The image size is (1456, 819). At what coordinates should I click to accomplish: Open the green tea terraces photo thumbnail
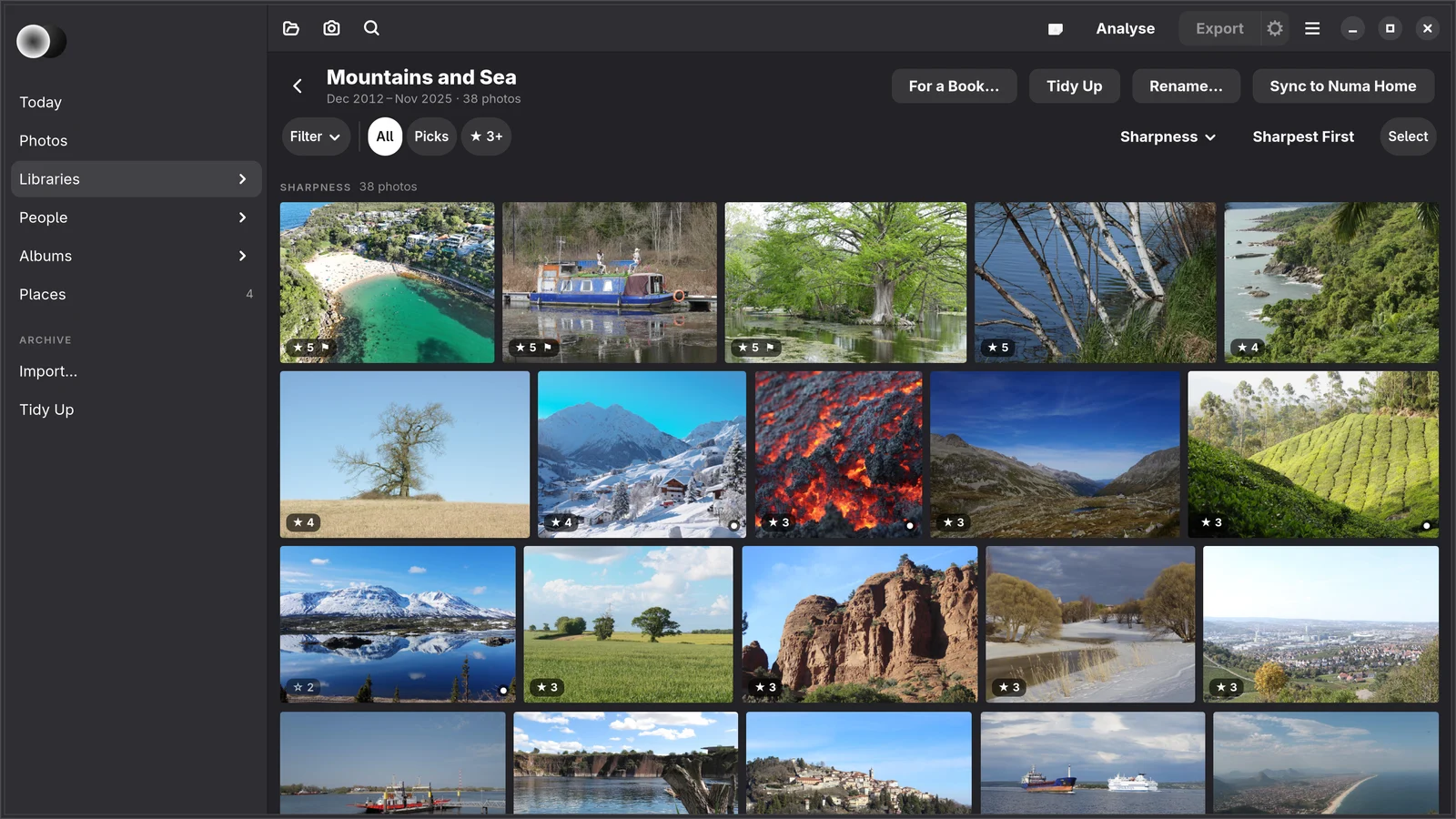point(1313,454)
